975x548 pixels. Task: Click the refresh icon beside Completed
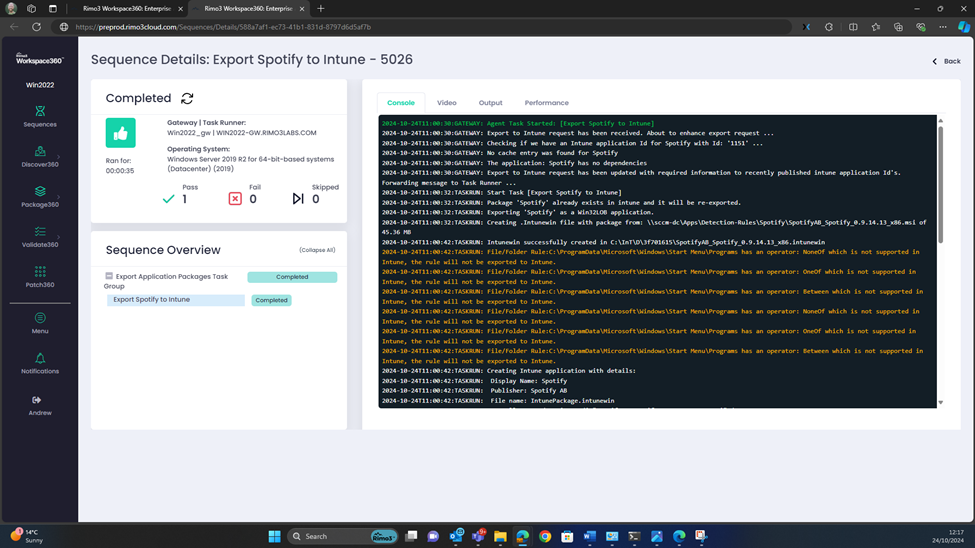[x=187, y=98]
